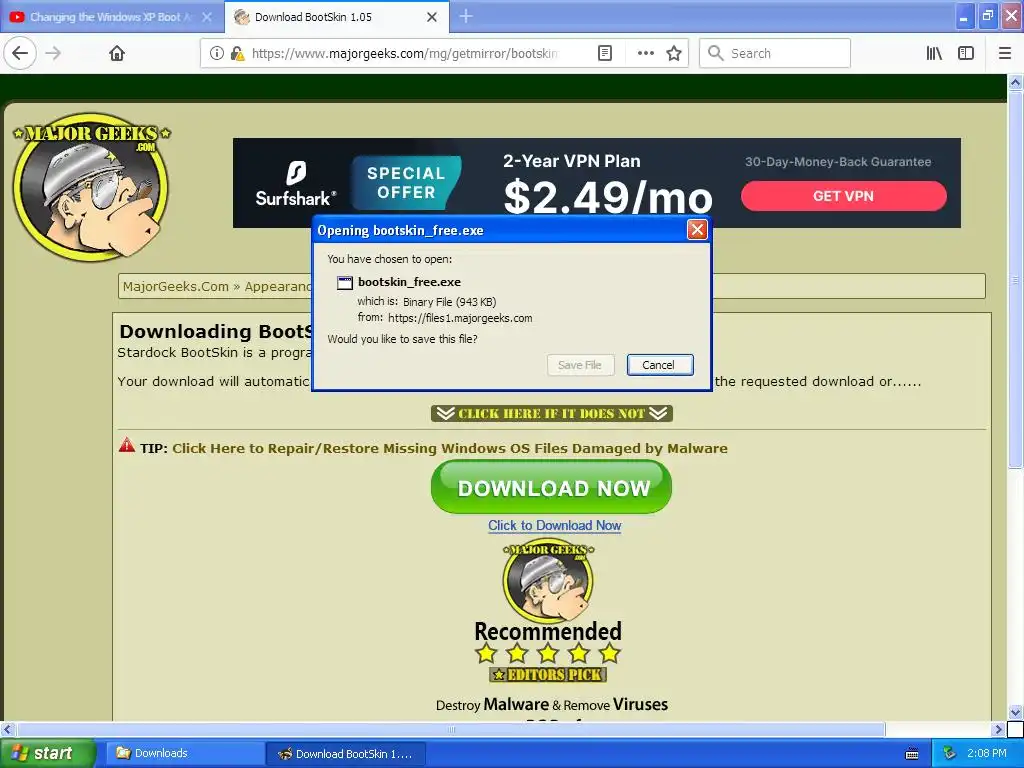Focus the Search input box
Screen dimensions: 1024x768
[775, 54]
